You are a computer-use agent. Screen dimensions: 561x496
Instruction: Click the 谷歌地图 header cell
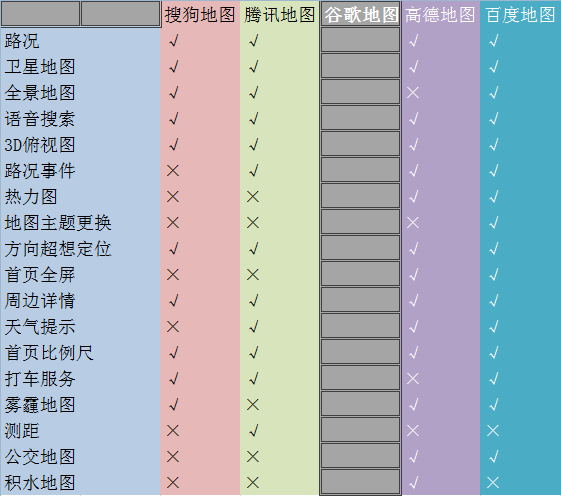[360, 14]
